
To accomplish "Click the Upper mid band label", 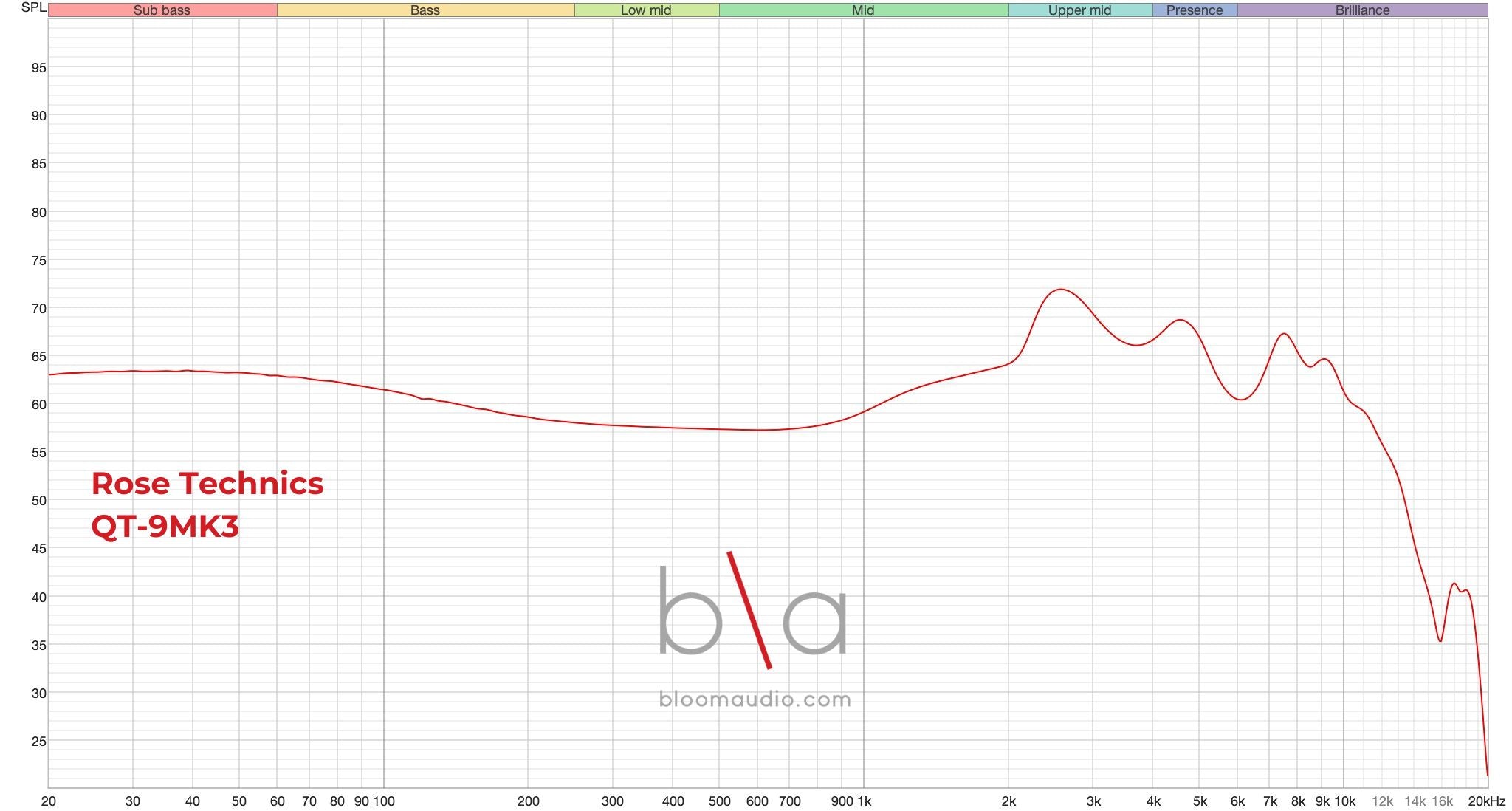I will [x=1079, y=10].
